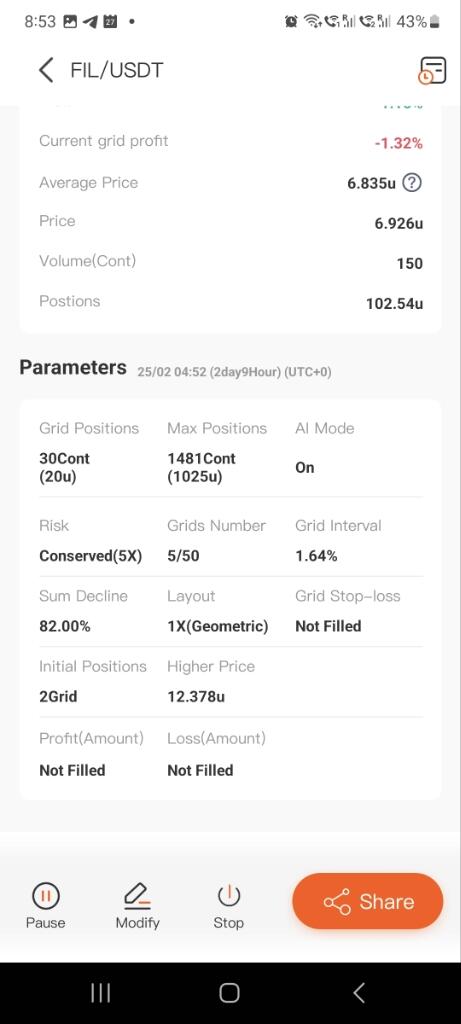This screenshot has width=461, height=1024.
Task: Open Android recent apps button
Action: pyautogui.click(x=100, y=993)
